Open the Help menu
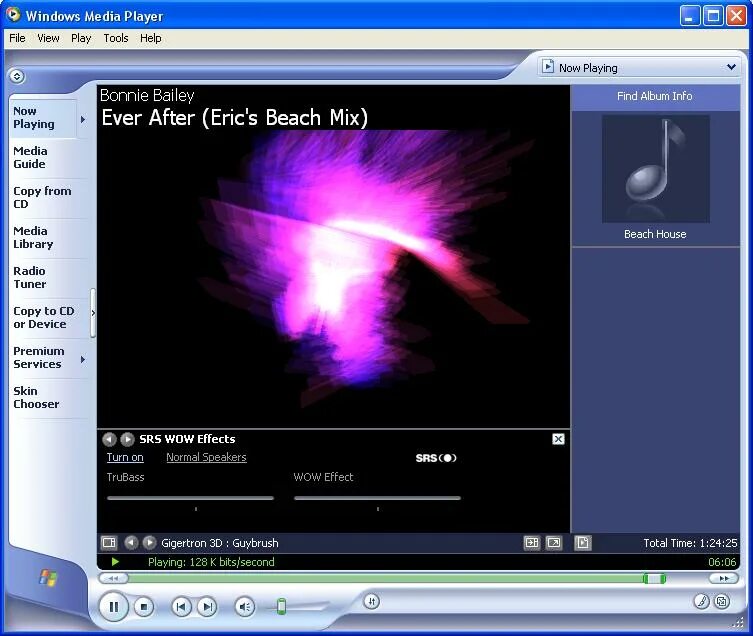753x636 pixels. 150,38
